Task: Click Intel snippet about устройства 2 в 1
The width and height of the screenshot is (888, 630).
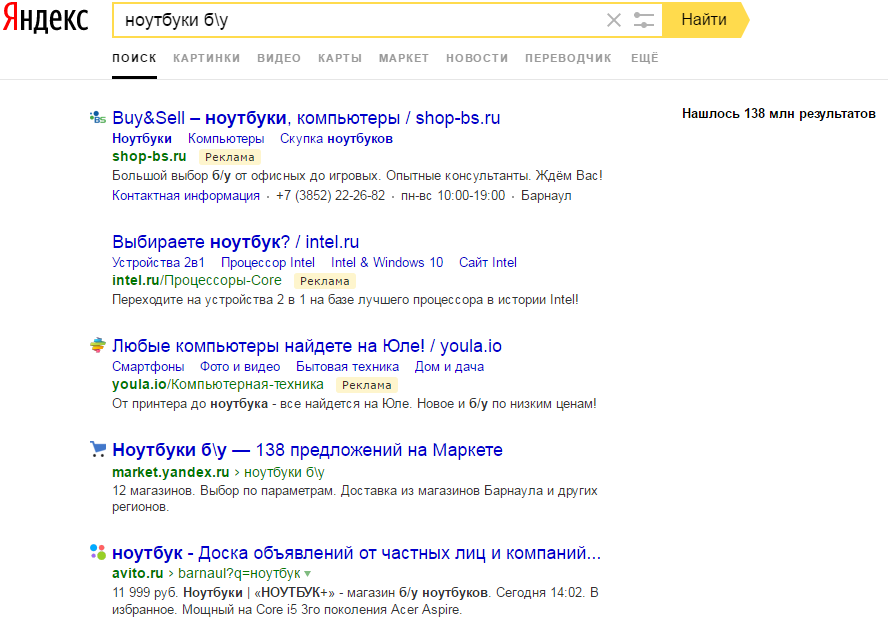Action: tap(345, 300)
